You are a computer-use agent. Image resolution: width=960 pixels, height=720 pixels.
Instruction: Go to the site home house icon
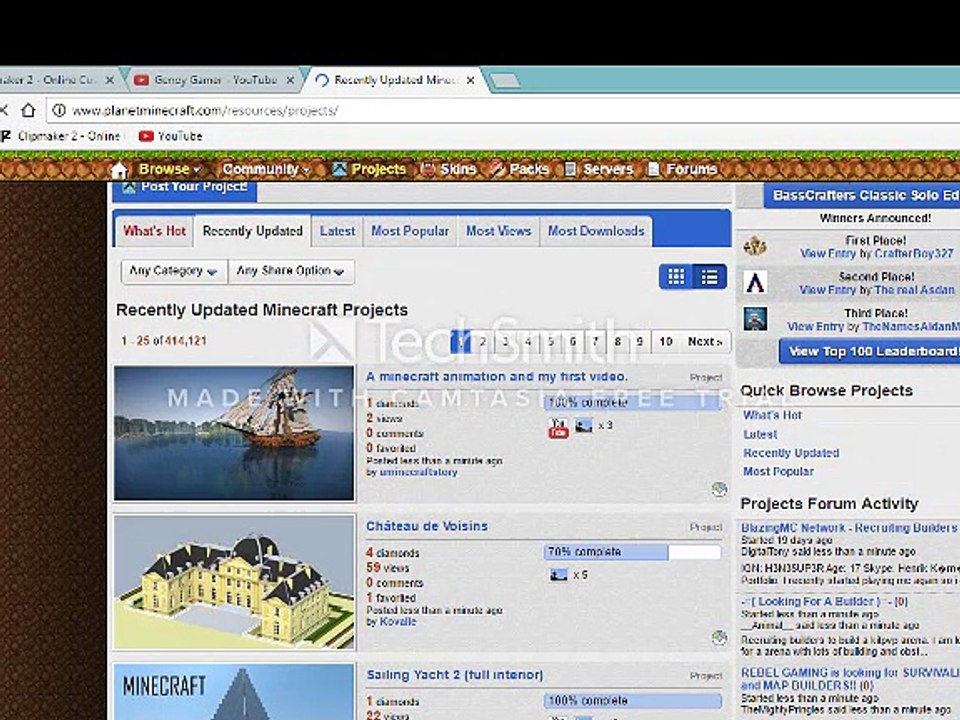point(119,170)
